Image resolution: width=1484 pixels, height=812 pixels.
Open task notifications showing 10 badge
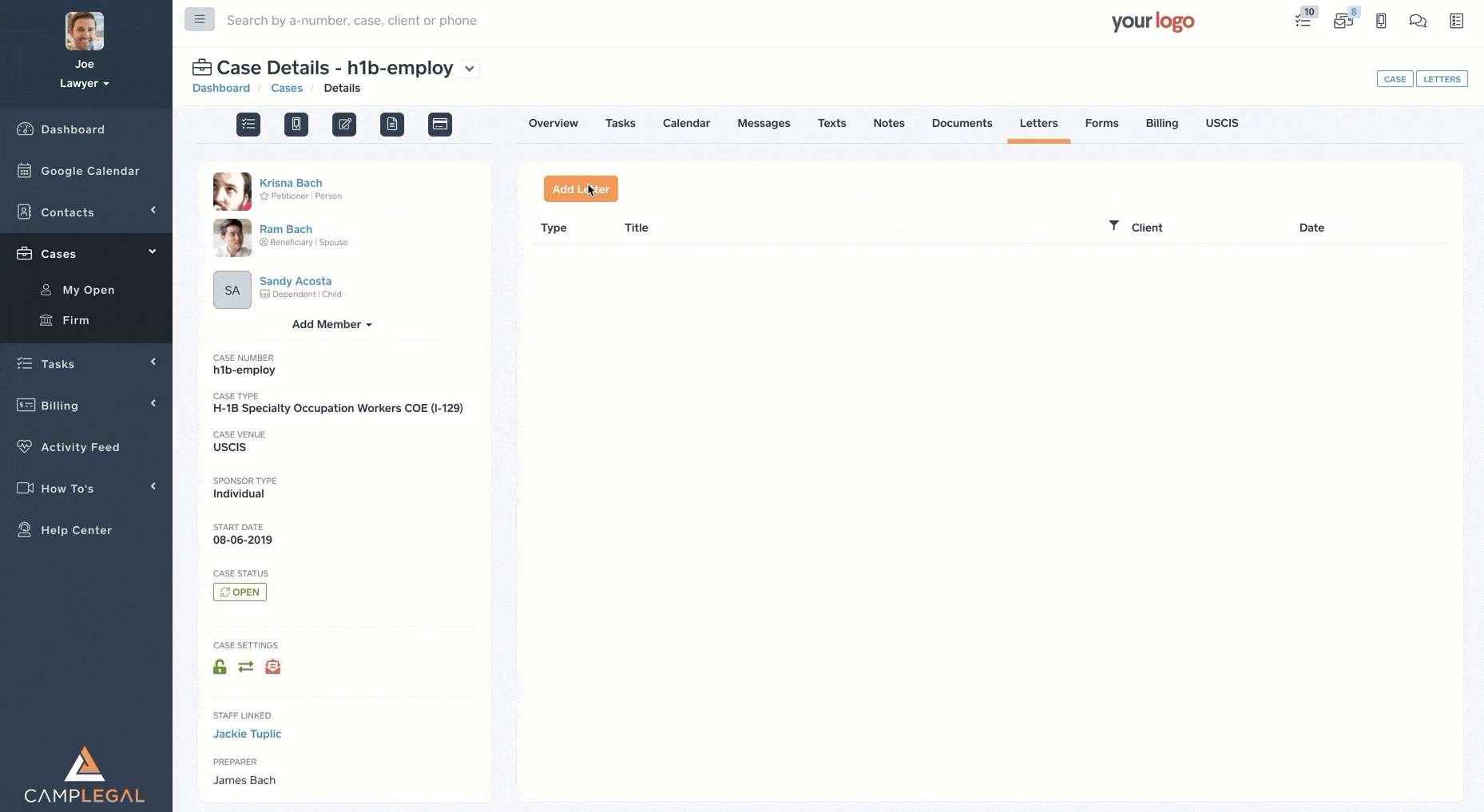[x=1303, y=21]
